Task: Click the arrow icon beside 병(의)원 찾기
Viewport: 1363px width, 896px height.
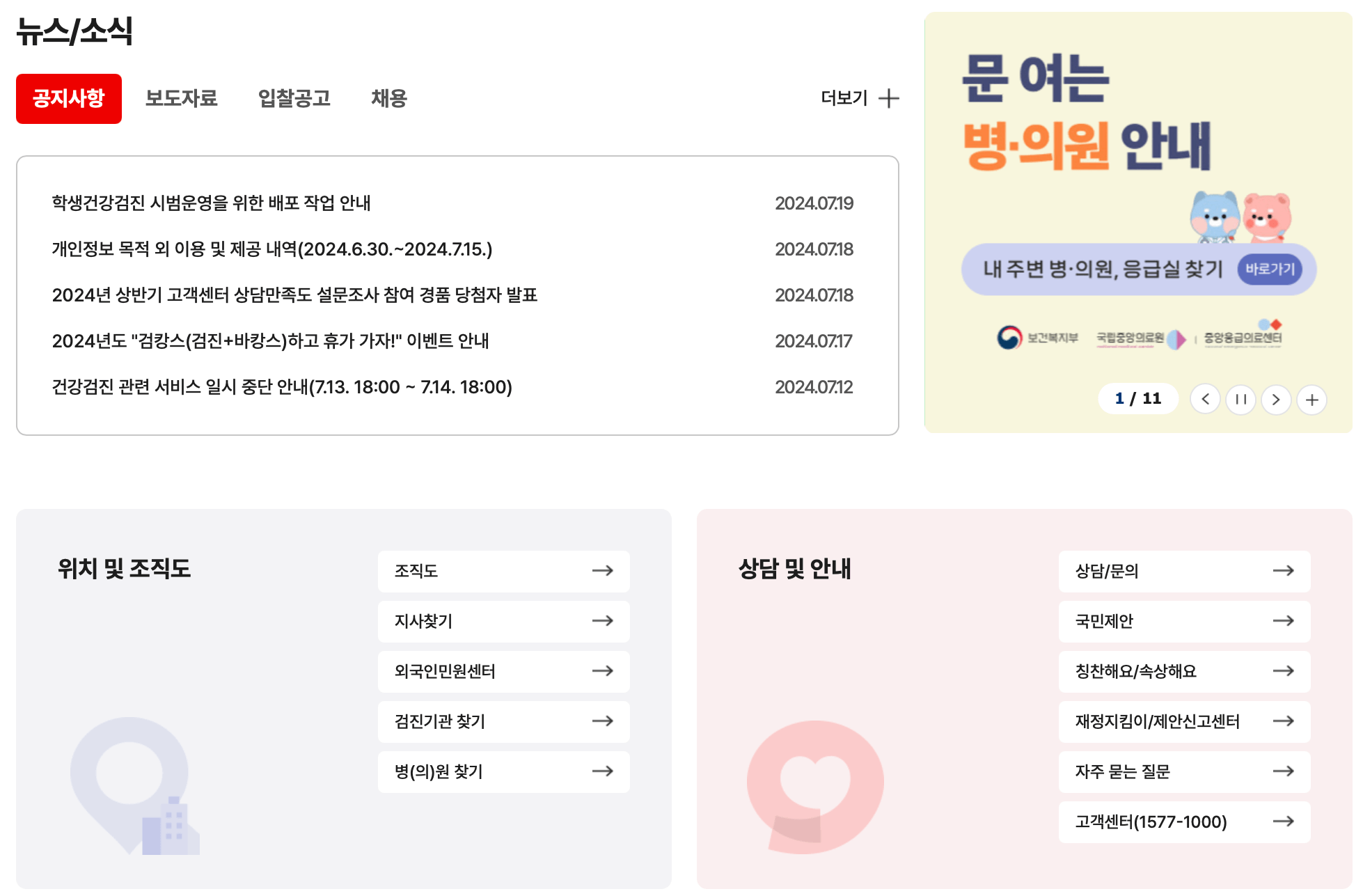Action: pos(603,771)
